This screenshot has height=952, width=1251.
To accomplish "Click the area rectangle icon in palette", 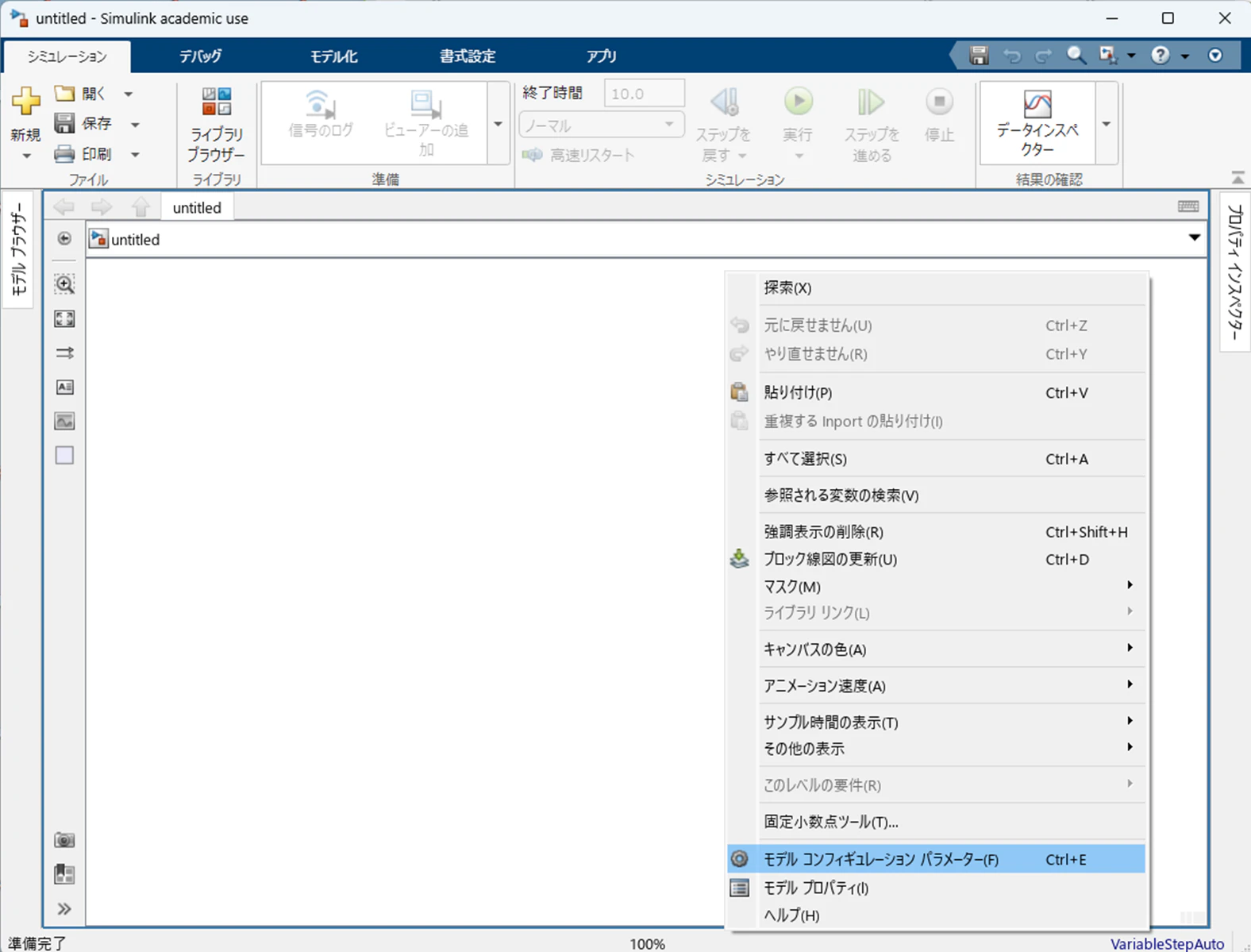I will point(64,455).
